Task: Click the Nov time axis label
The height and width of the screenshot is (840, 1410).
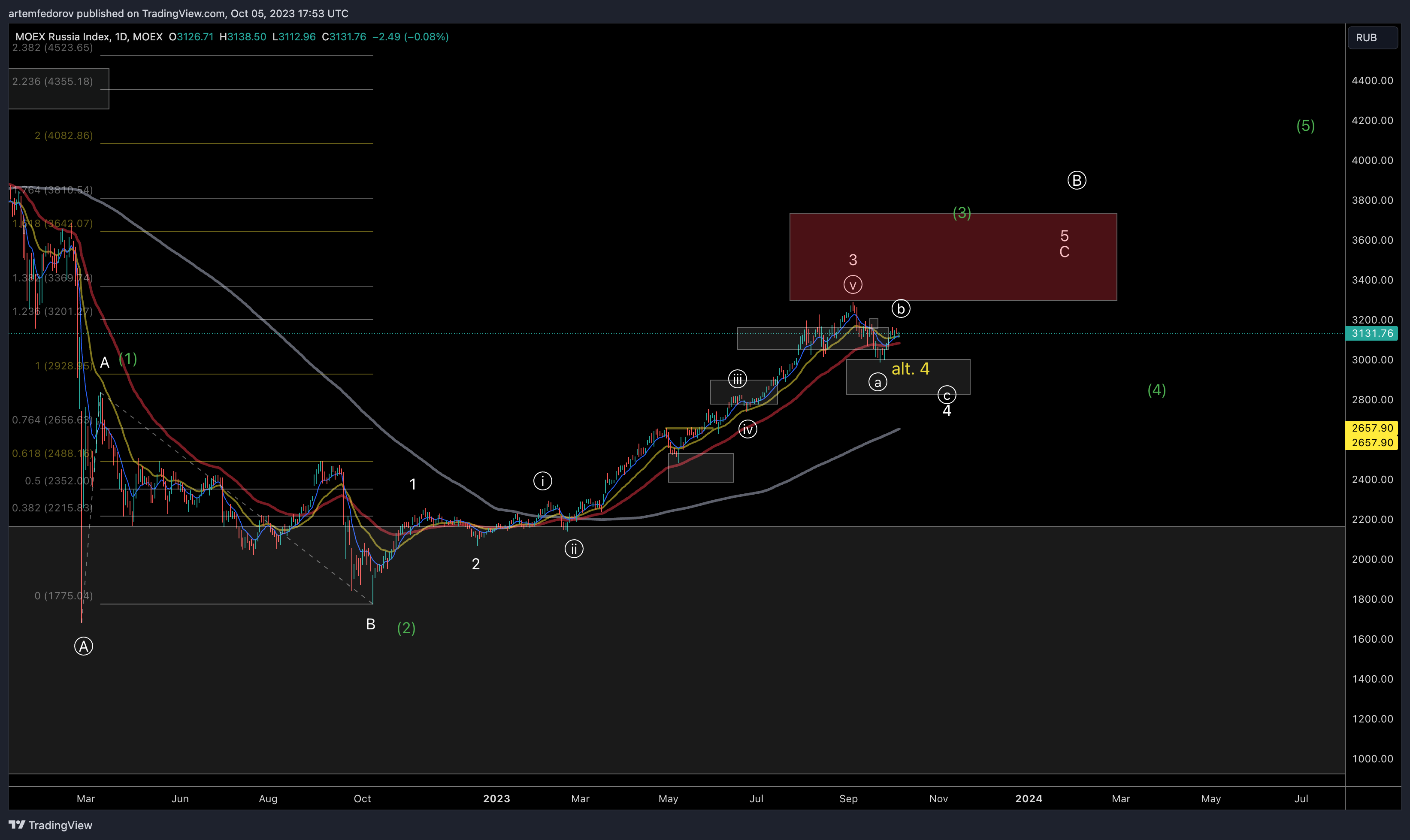Action: [938, 799]
